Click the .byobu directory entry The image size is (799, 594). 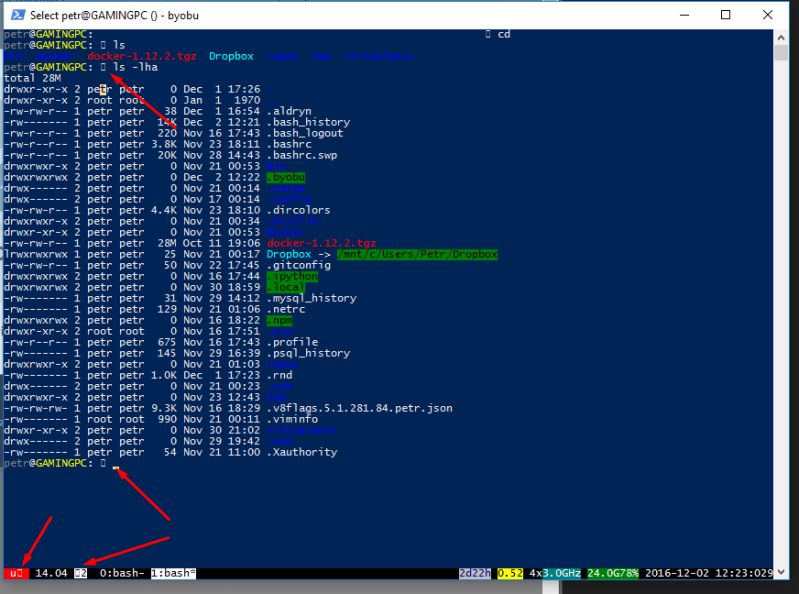pos(286,177)
